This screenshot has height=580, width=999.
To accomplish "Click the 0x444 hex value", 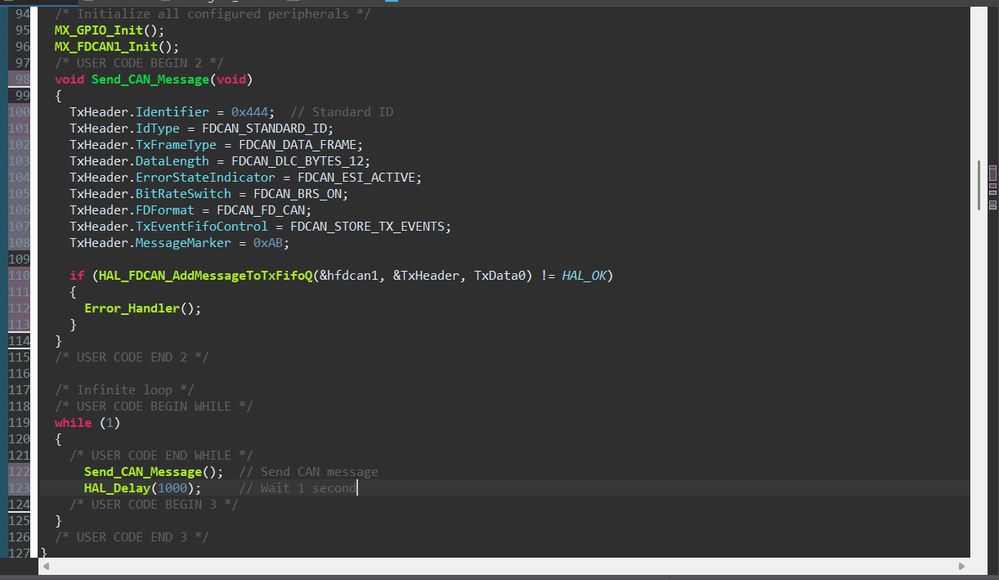I will point(249,112).
